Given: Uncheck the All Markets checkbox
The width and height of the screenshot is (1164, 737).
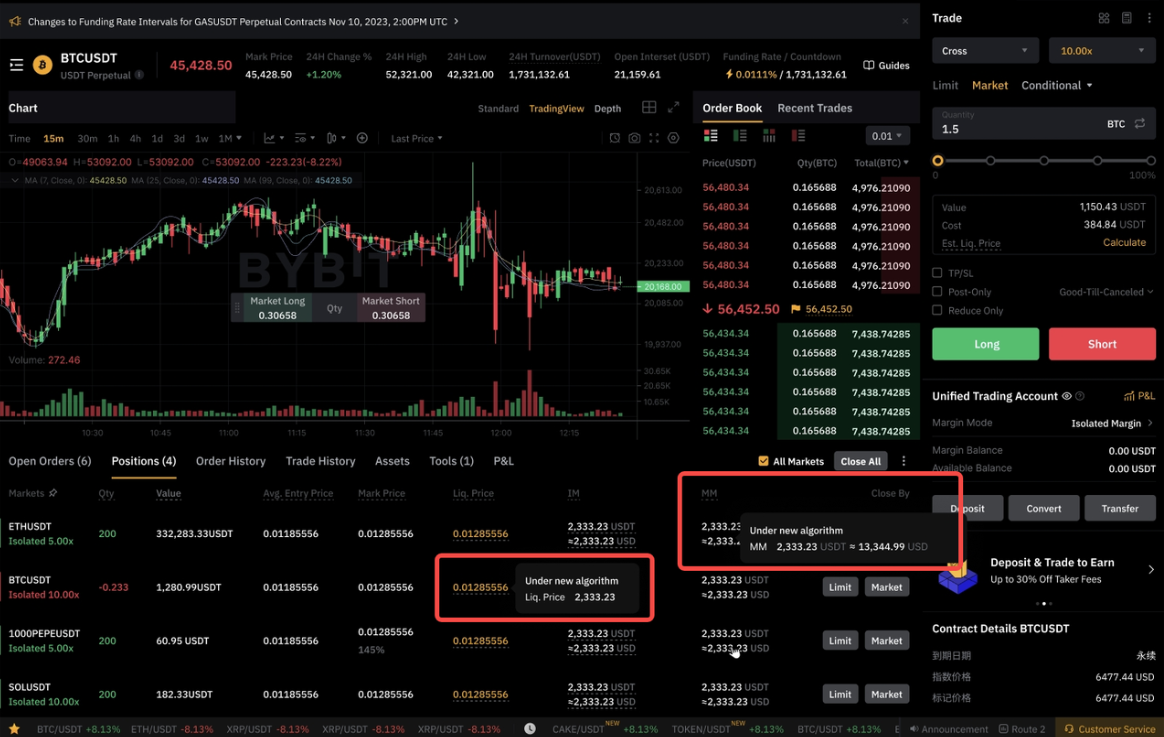Looking at the screenshot, I should coord(763,461).
